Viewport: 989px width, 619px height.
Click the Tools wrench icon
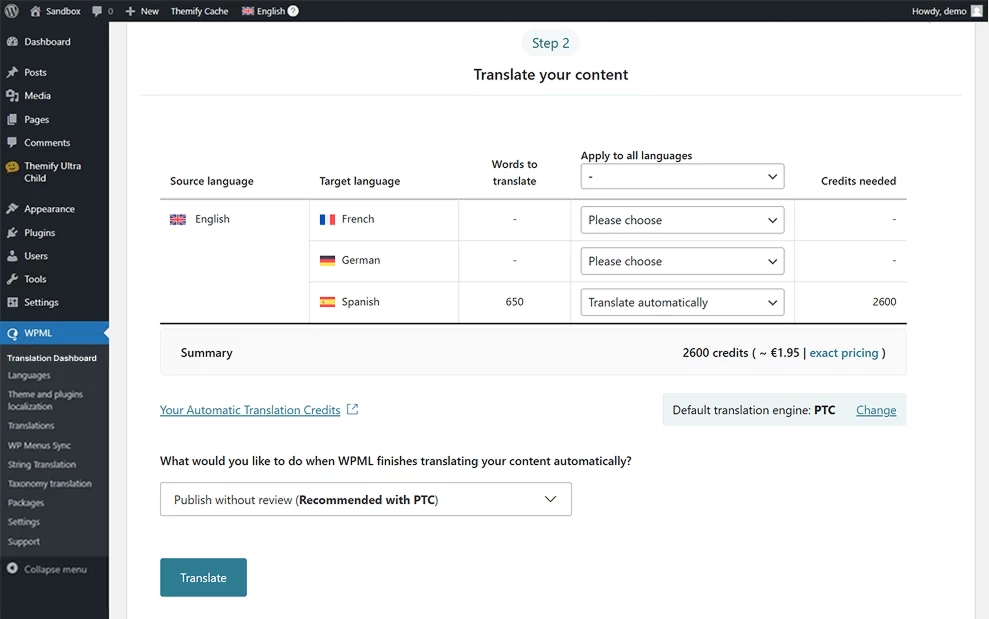point(12,280)
